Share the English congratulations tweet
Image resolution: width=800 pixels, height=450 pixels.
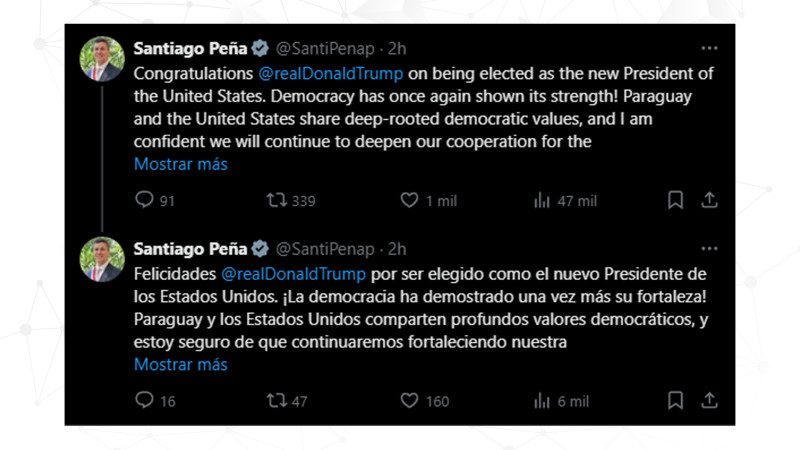[x=709, y=200]
